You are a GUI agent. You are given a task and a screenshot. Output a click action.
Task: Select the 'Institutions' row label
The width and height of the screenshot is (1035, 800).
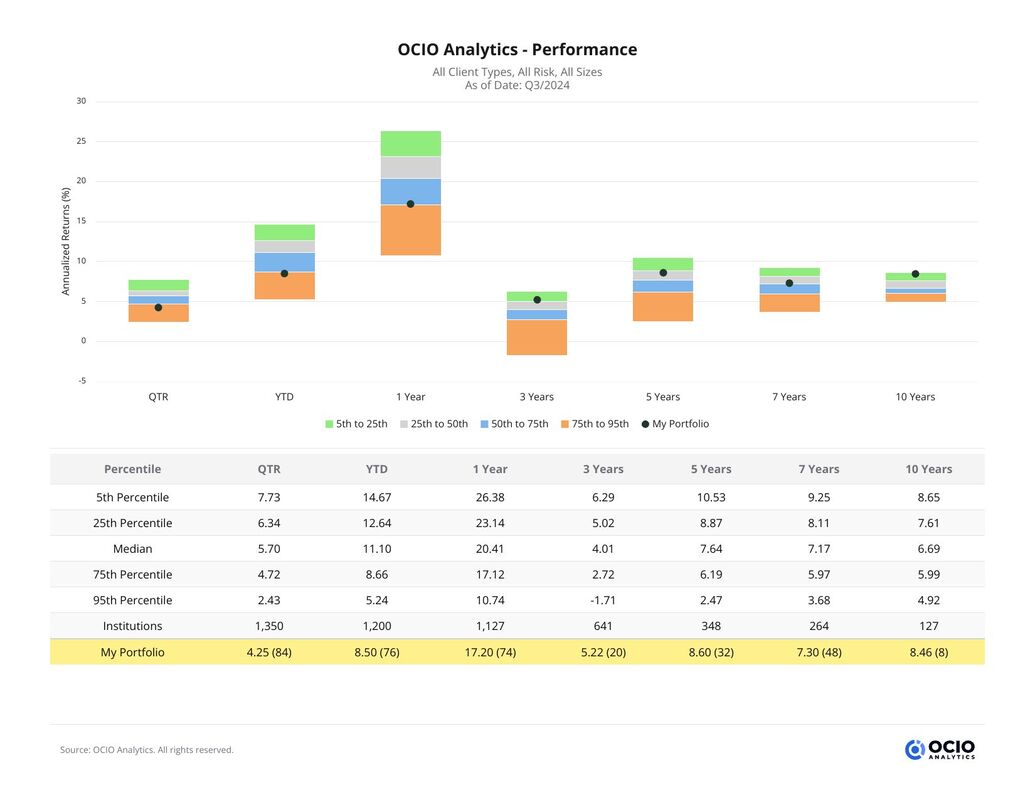coord(133,626)
